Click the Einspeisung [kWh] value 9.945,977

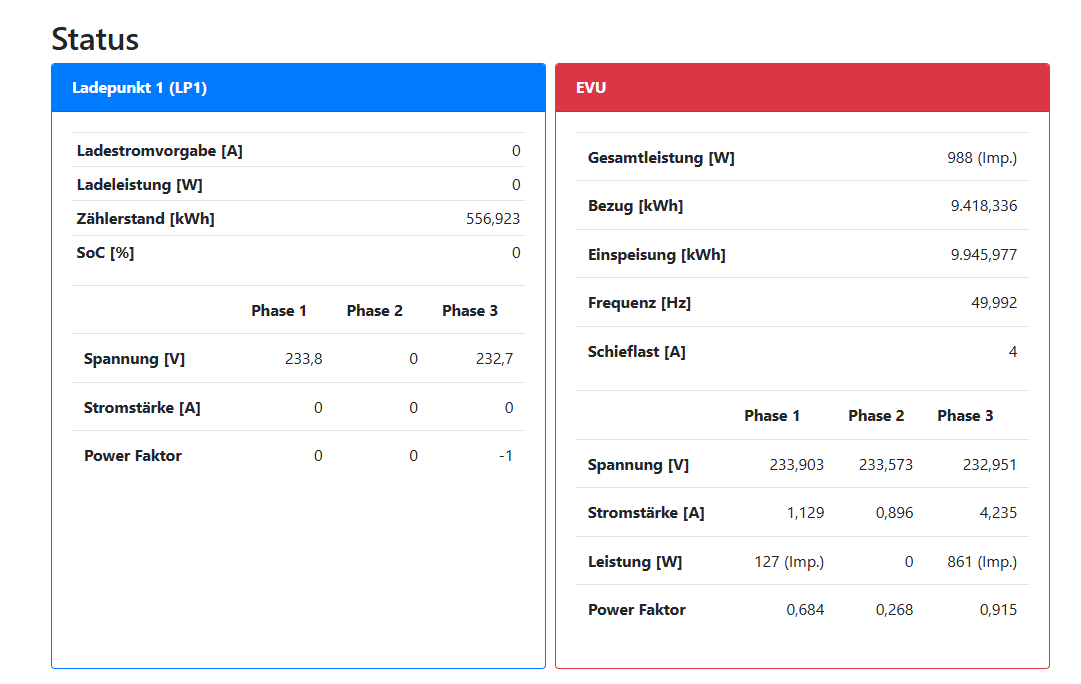(x=984, y=254)
